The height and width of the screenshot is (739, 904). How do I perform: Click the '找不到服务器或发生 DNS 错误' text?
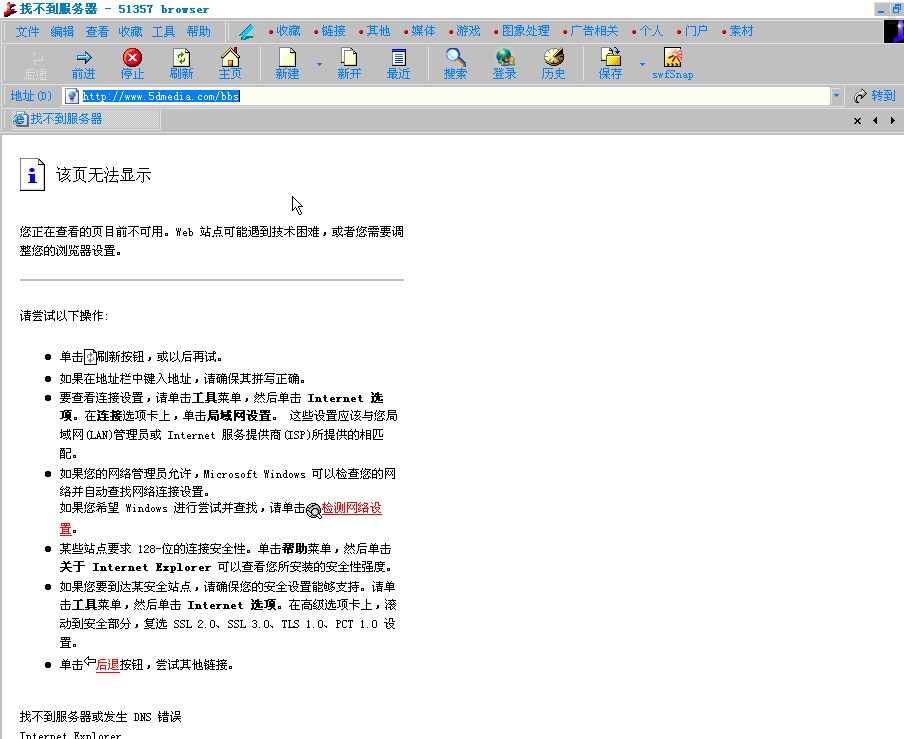click(x=100, y=717)
